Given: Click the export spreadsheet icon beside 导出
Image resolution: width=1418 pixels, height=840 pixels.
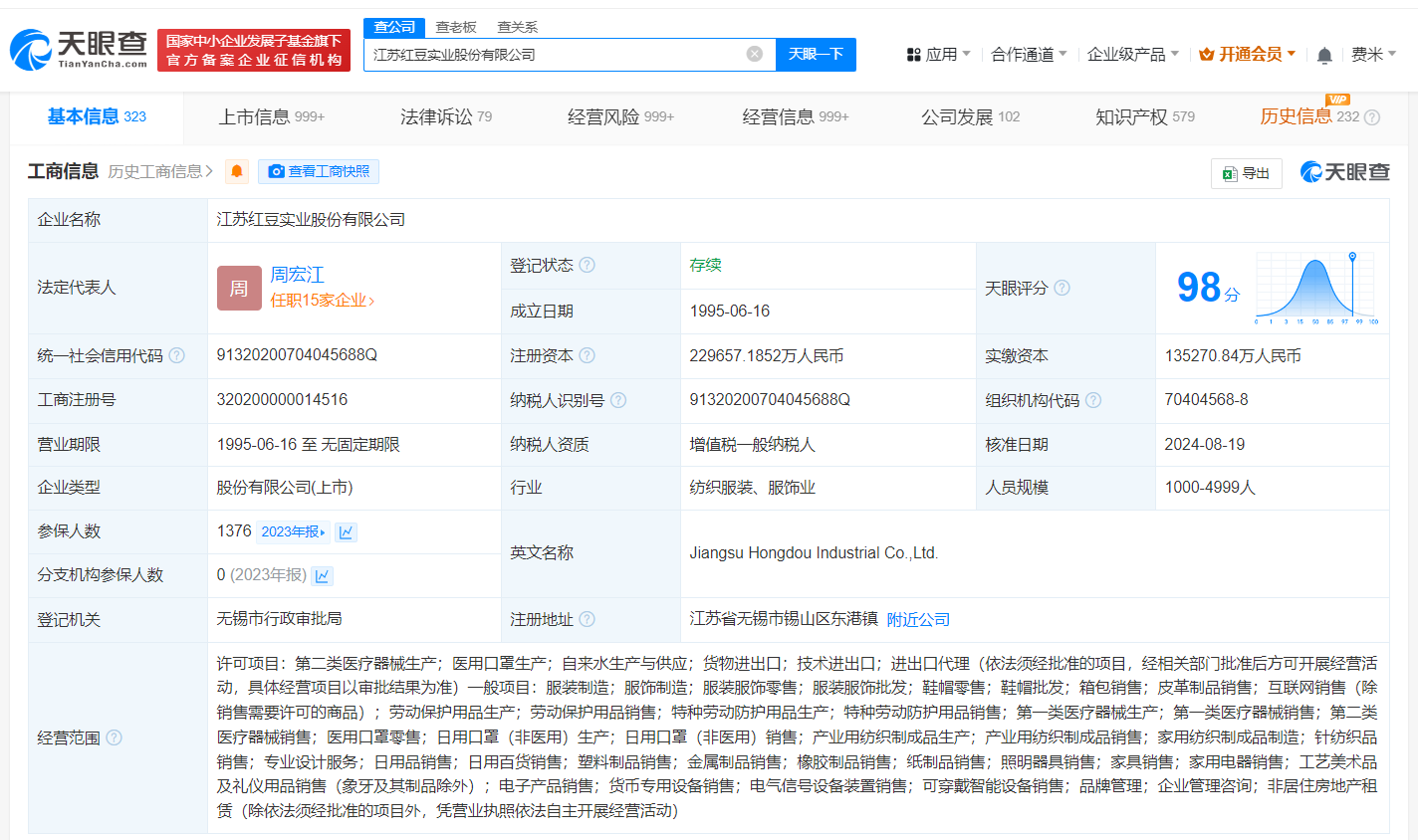Looking at the screenshot, I should [x=1228, y=172].
